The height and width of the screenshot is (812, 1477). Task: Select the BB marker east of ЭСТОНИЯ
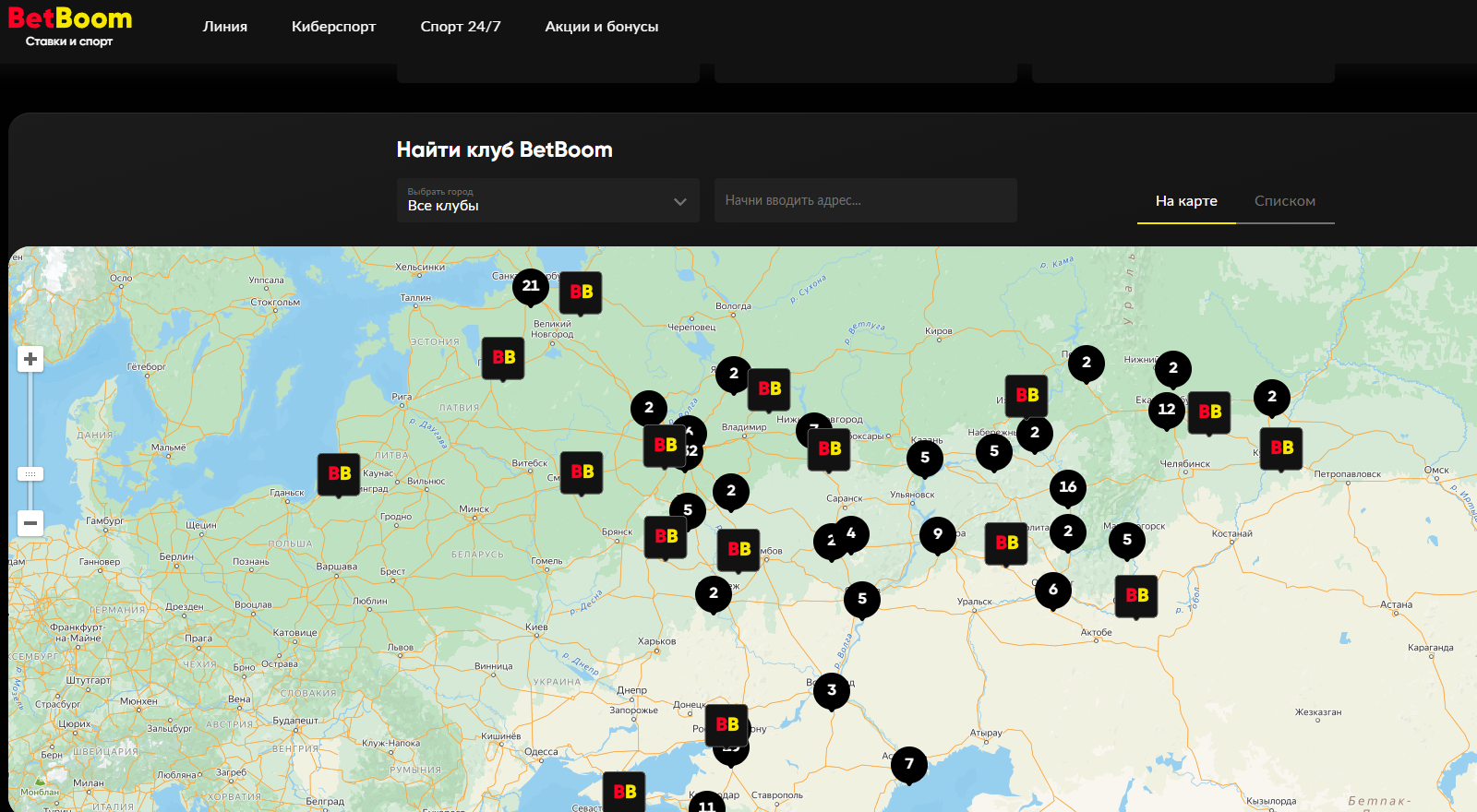click(503, 358)
